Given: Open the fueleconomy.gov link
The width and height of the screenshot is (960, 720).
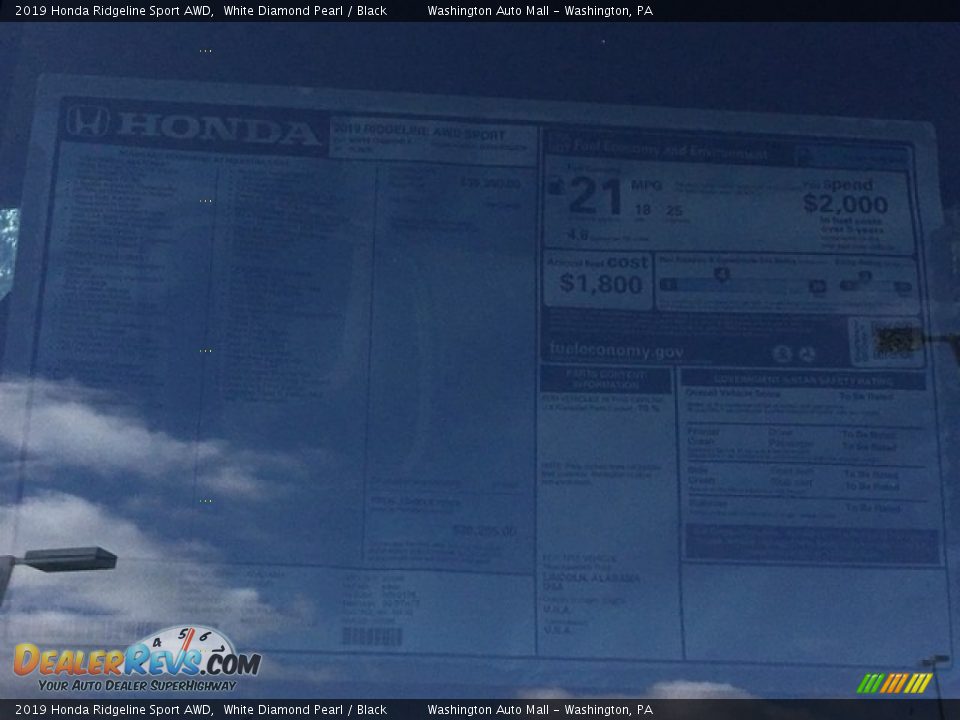Looking at the screenshot, I should pos(616,351).
